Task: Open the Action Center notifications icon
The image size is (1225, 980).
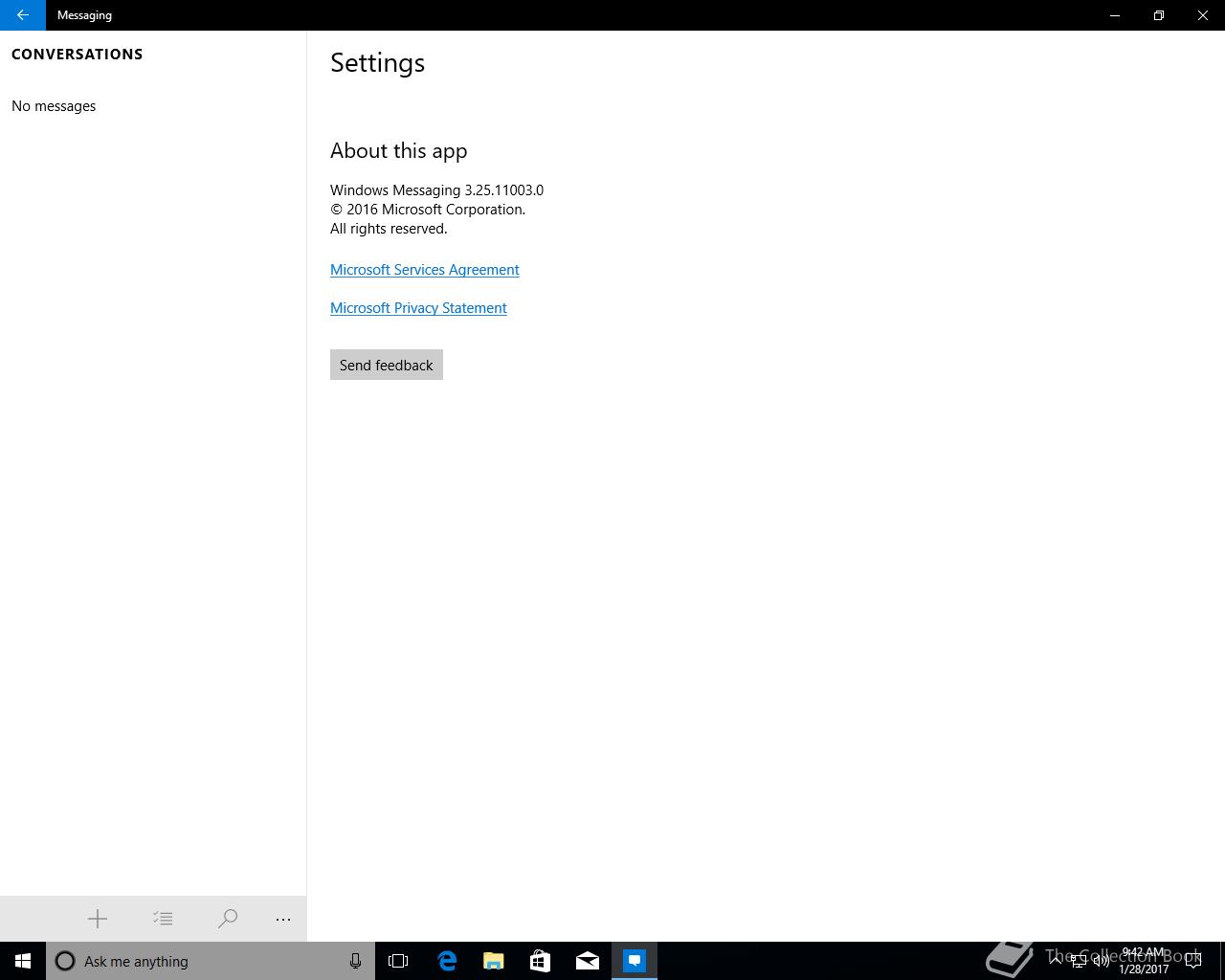Action: pos(1193,961)
